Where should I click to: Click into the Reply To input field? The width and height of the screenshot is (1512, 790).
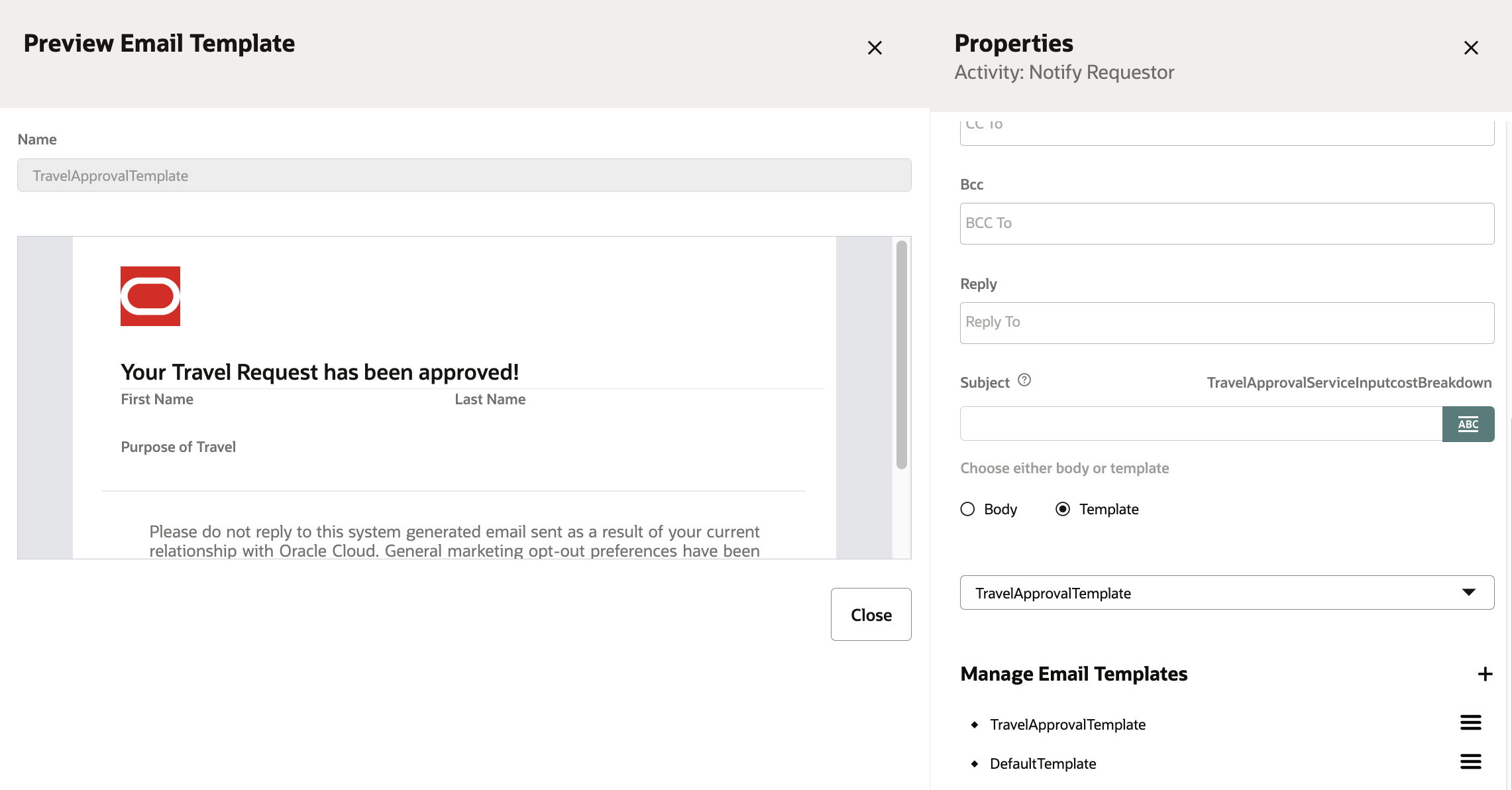1226,322
